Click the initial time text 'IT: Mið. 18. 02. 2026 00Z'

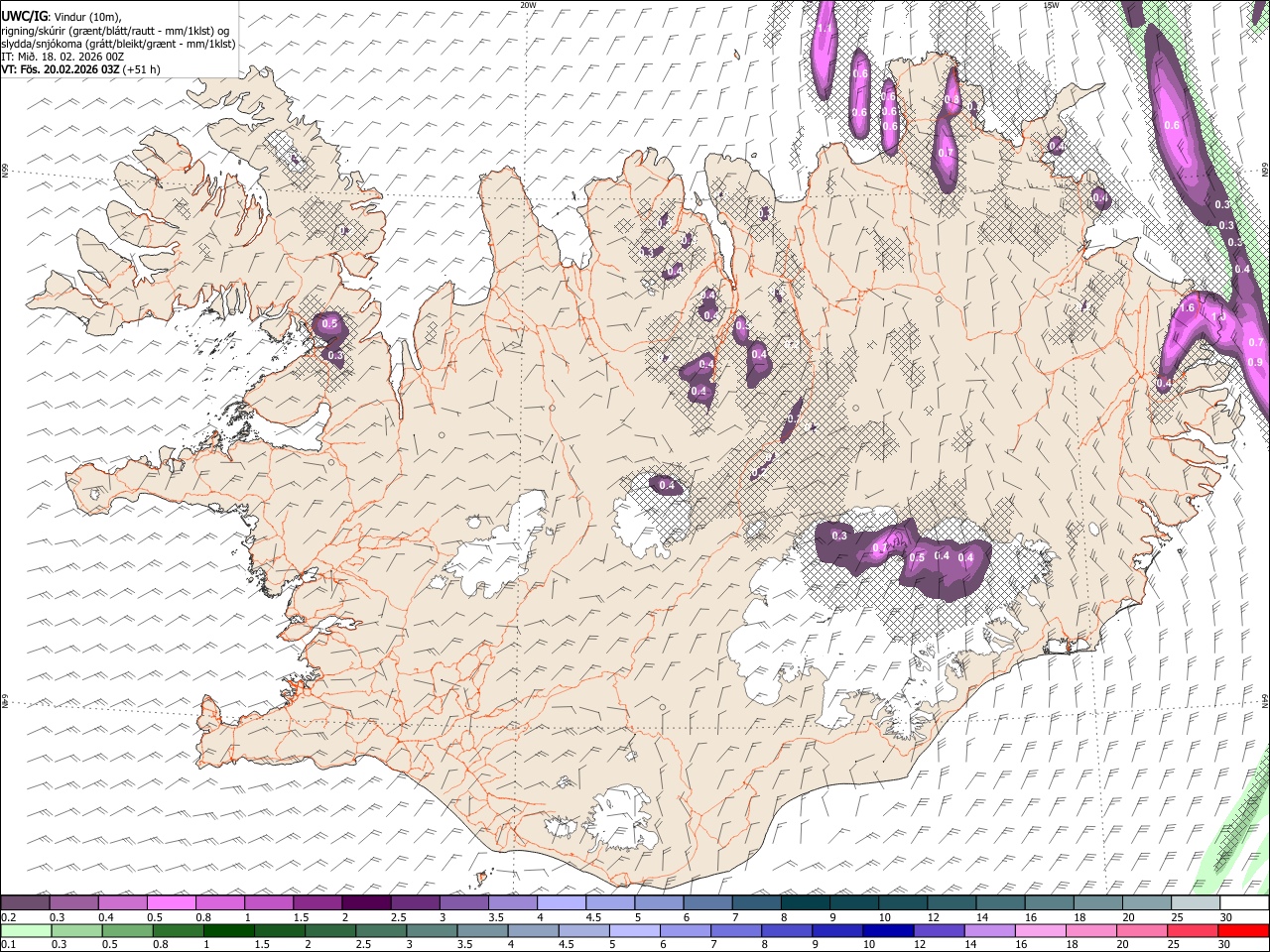(63, 57)
